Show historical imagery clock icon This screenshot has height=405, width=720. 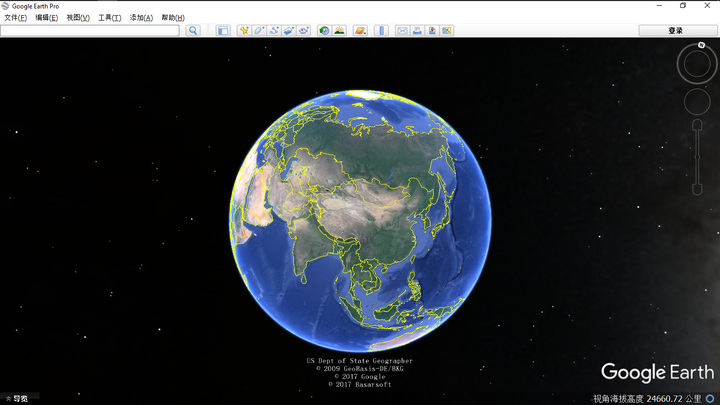point(324,30)
